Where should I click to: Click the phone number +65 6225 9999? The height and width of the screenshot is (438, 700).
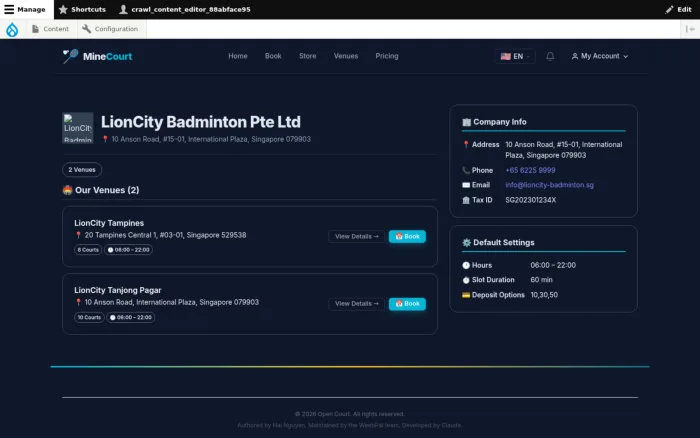click(x=530, y=170)
